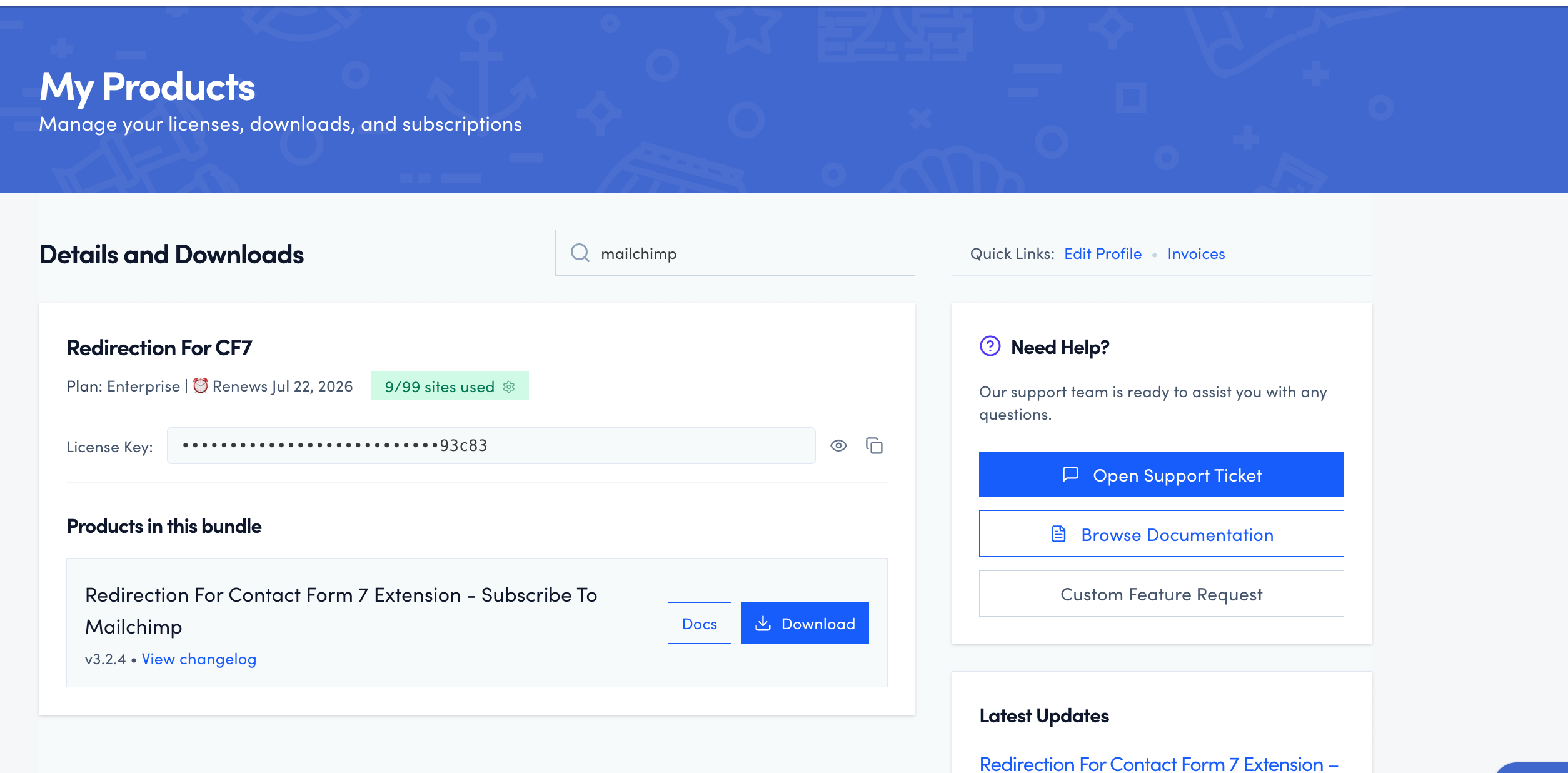Go to Invoices quick link
Image resolution: width=1568 pixels, height=773 pixels.
click(x=1195, y=253)
